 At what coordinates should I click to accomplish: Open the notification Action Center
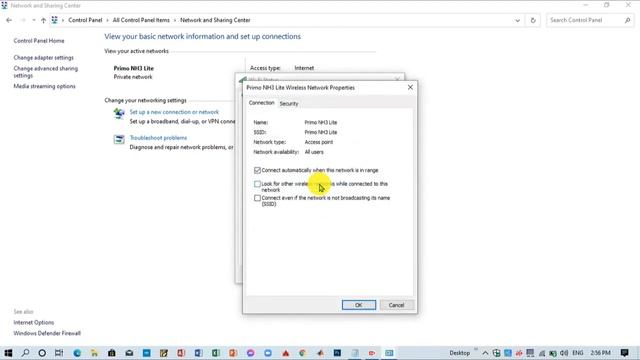624,353
